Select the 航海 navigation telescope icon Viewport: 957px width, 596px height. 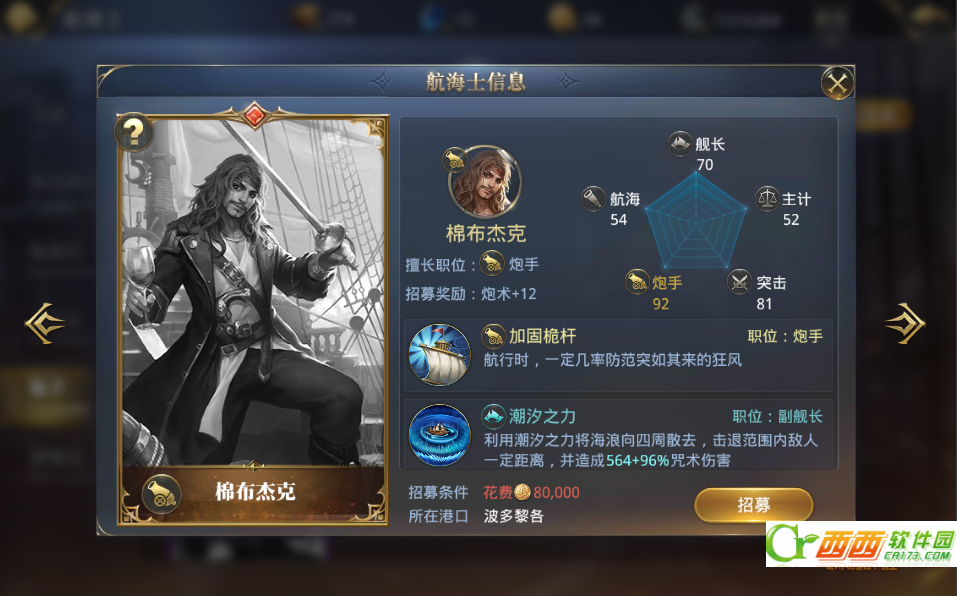[593, 199]
